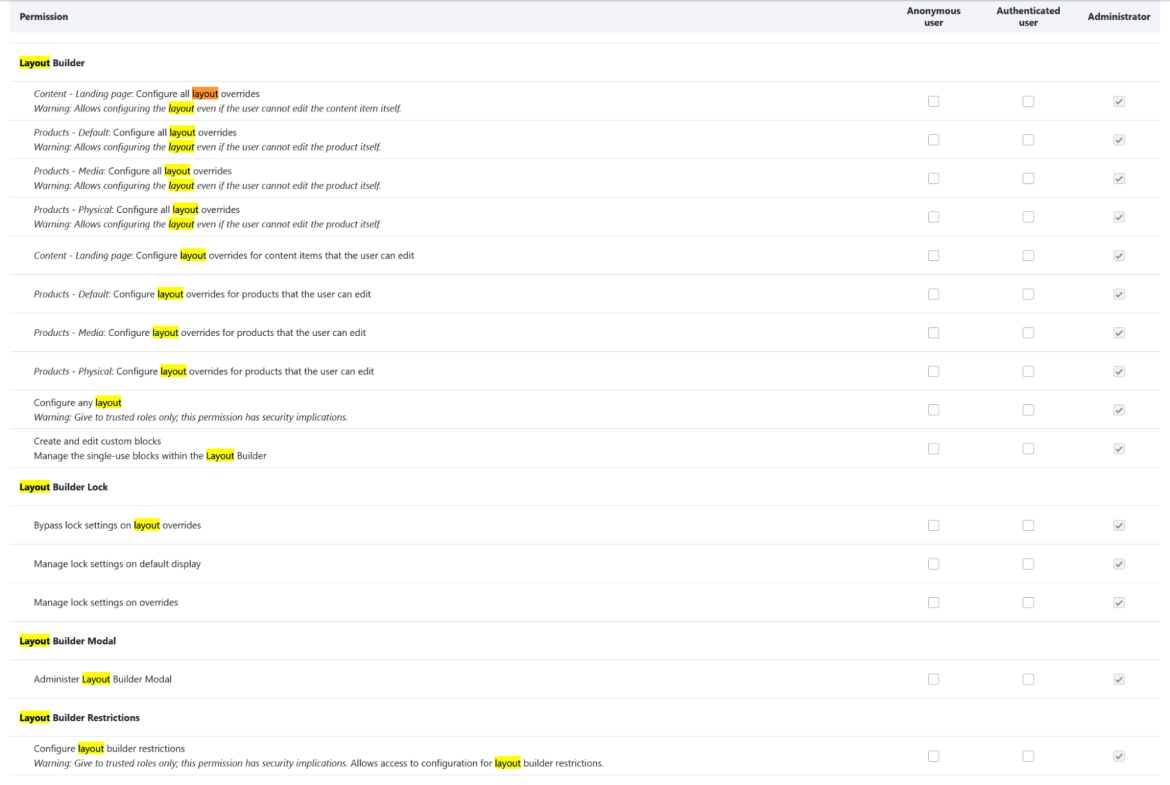The height and width of the screenshot is (785, 1170).
Task: Click the "Anonymous user" column header
Action: [x=933, y=16]
